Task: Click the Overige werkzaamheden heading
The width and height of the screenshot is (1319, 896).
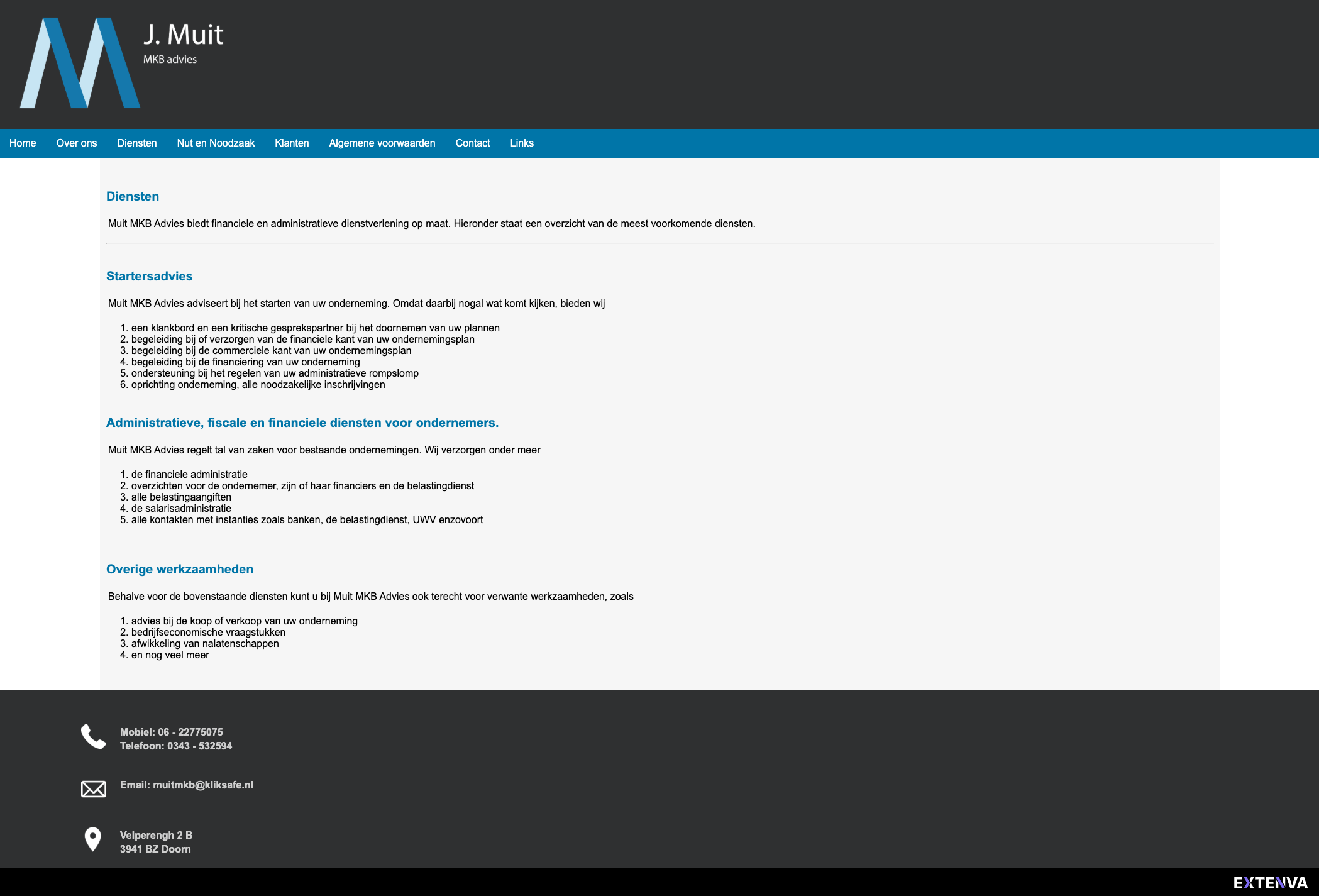Action: pos(180,569)
